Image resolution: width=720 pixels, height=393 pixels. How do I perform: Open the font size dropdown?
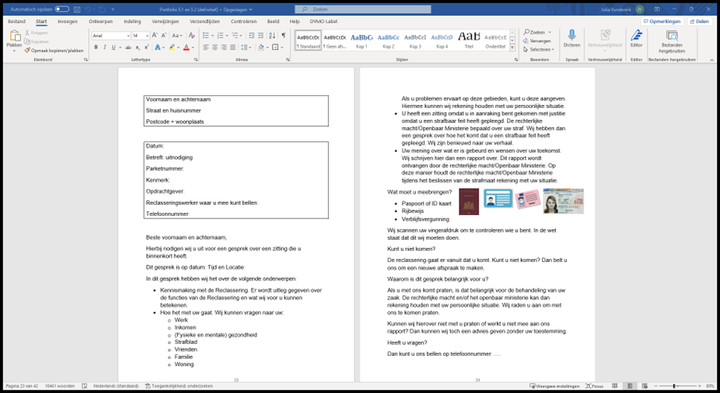(141, 35)
